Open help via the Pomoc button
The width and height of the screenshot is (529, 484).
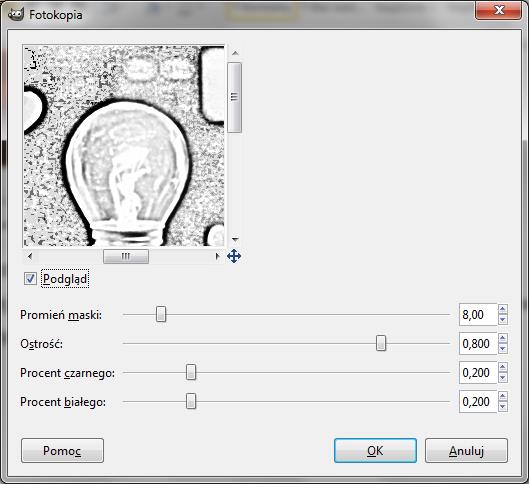coord(62,451)
